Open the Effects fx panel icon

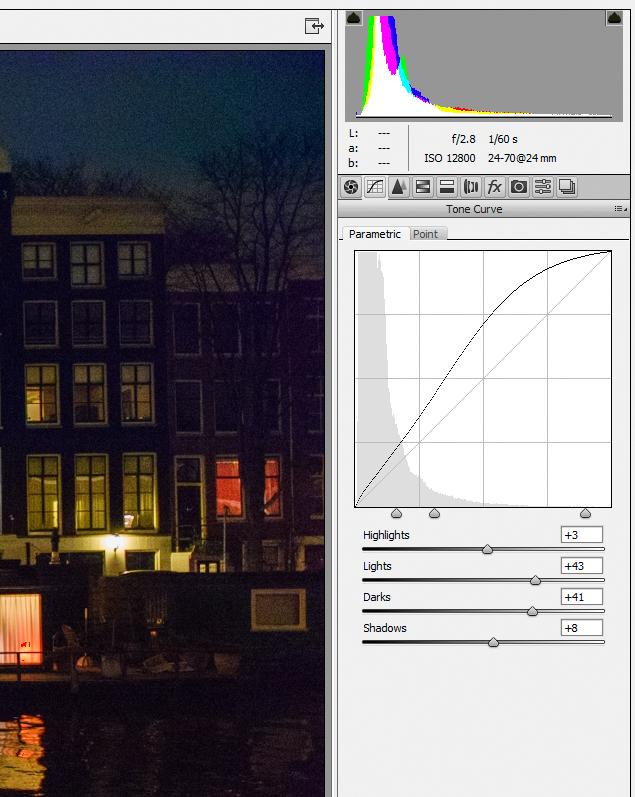pos(495,187)
